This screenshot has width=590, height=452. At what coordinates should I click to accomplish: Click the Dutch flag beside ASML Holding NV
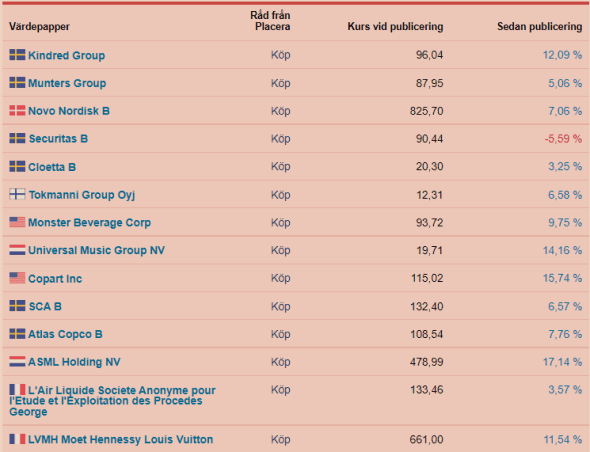(17, 362)
